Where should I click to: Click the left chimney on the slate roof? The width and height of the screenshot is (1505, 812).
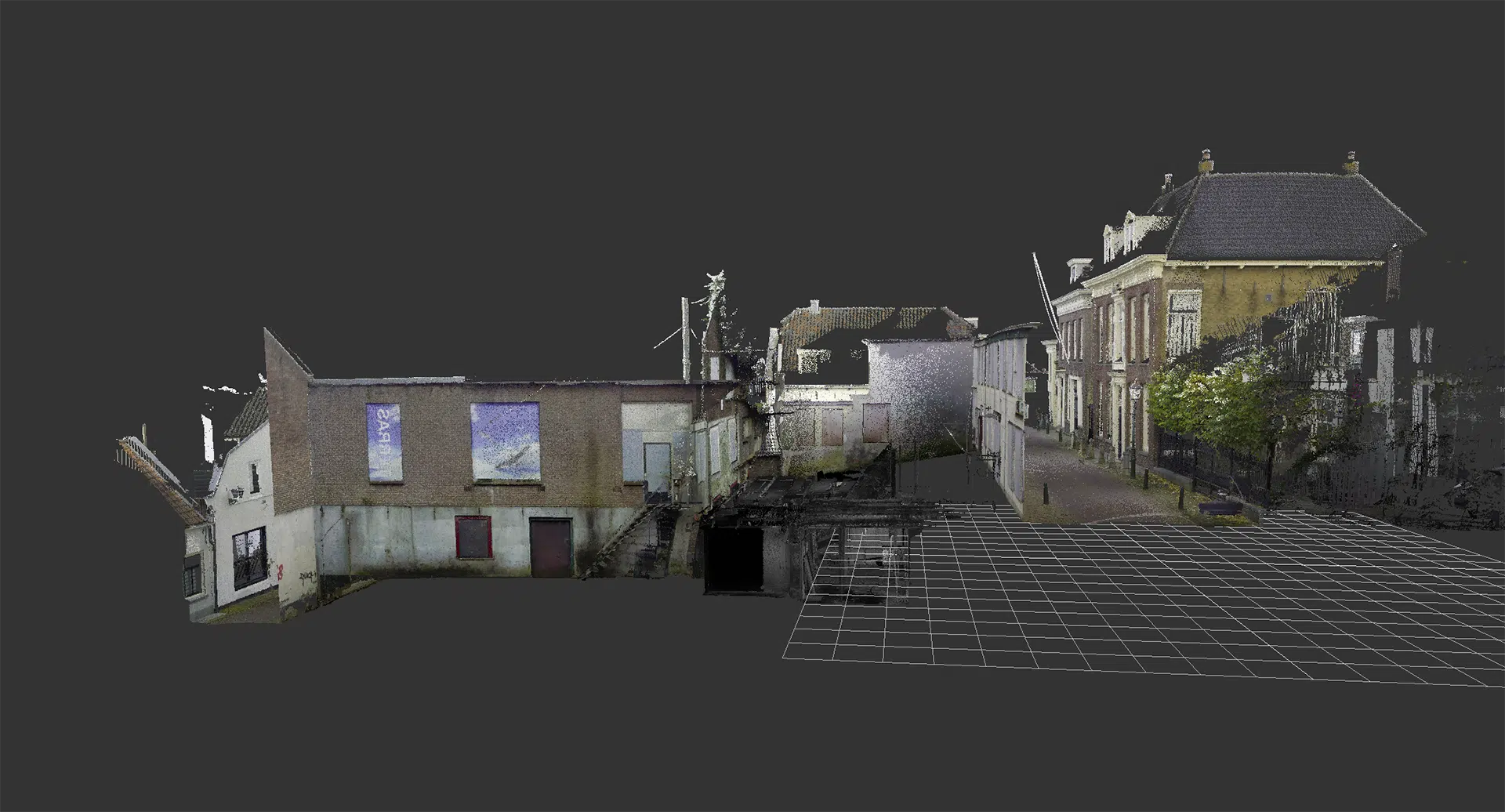click(x=1206, y=161)
